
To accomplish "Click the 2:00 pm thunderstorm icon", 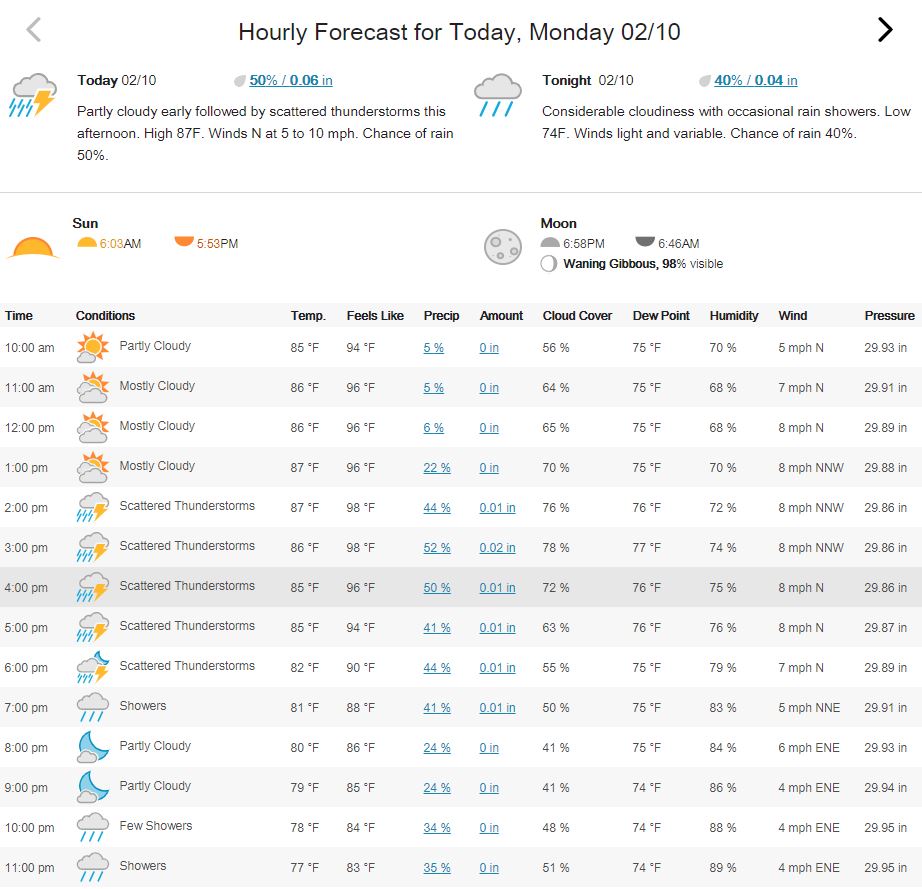I will coord(93,507).
